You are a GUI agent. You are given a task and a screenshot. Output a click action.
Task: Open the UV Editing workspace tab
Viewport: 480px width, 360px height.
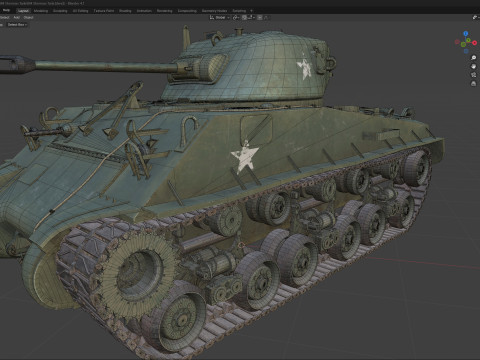coord(80,11)
